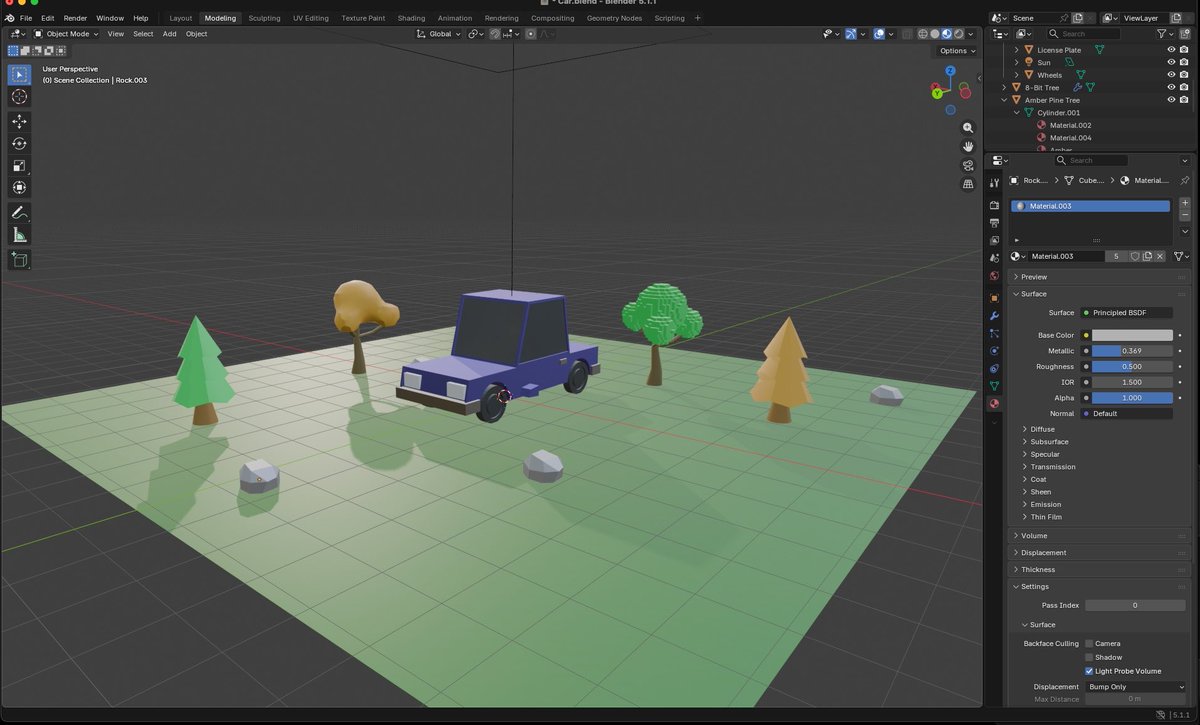The height and width of the screenshot is (725, 1200).
Task: Open the Tool properties tab icon
Action: point(994,183)
